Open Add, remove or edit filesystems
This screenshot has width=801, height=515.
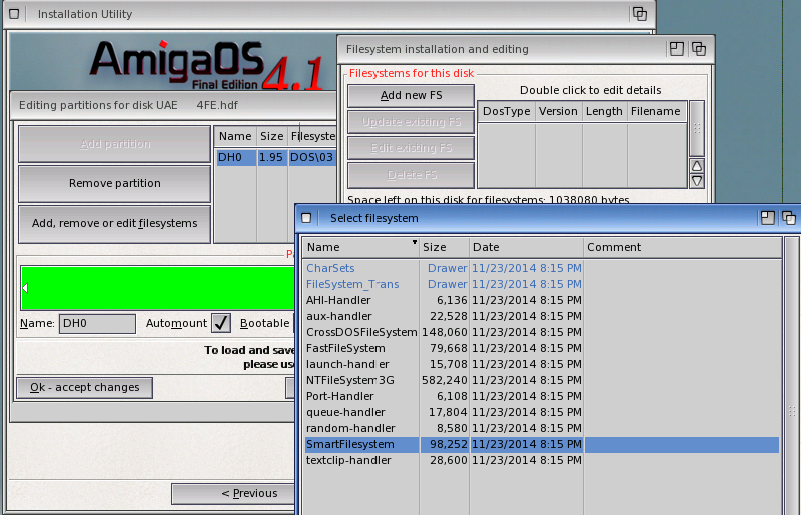[x=114, y=224]
